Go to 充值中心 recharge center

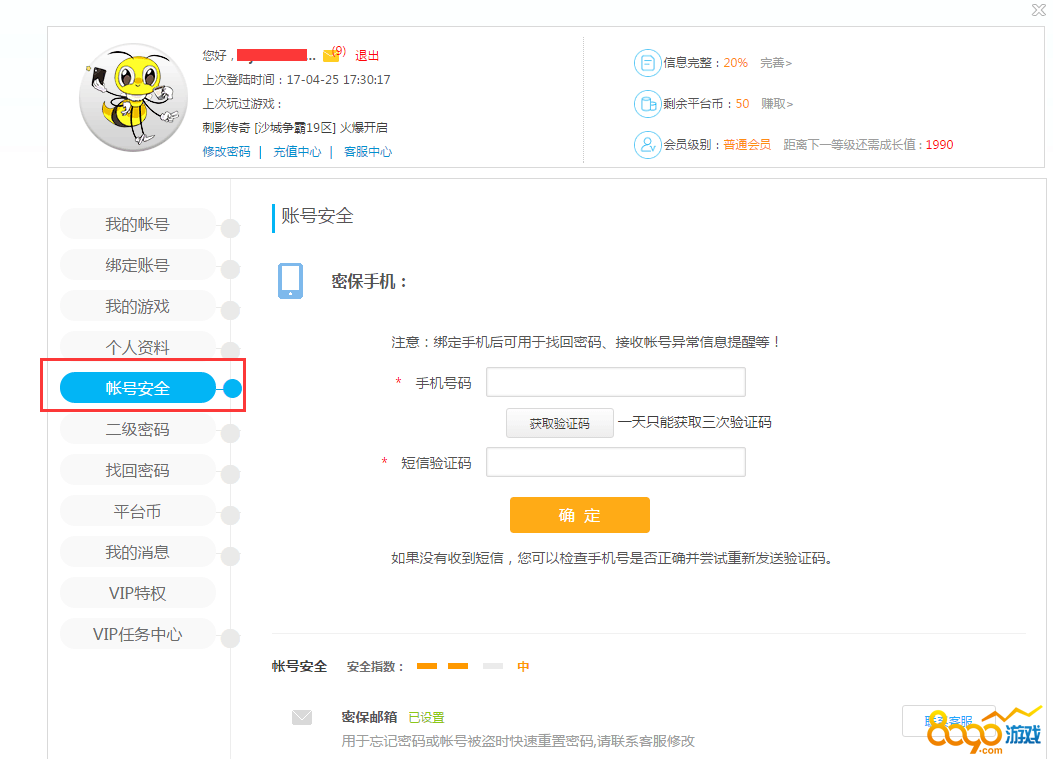(297, 152)
